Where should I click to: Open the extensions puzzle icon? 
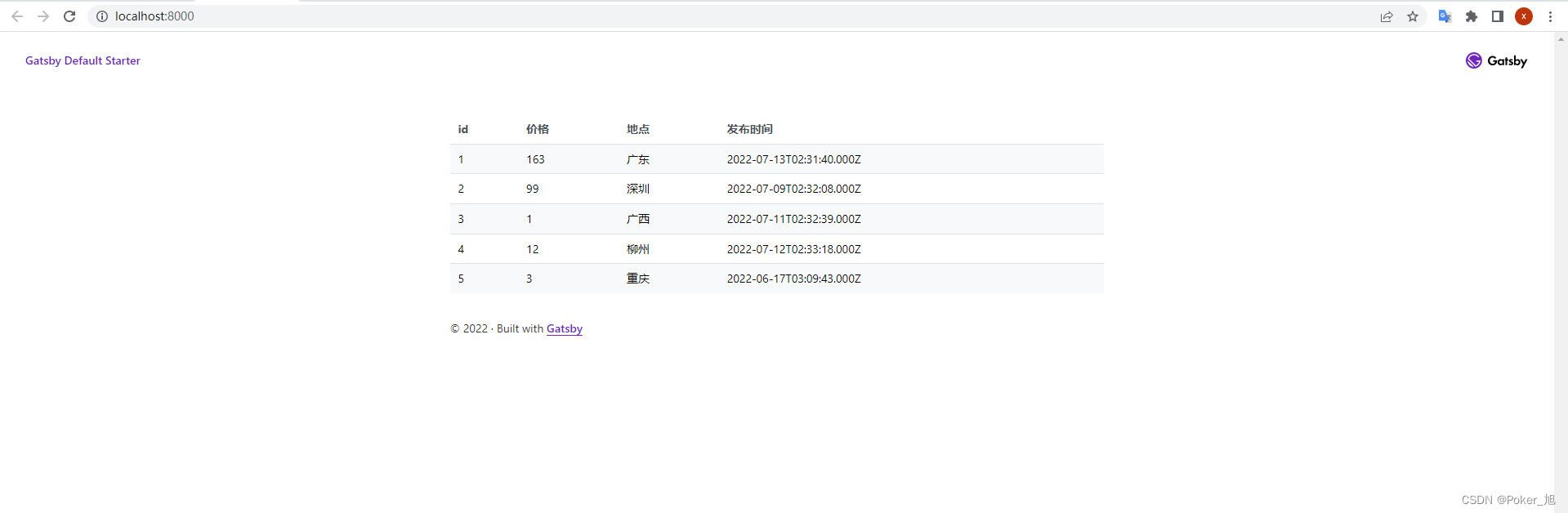(x=1472, y=16)
